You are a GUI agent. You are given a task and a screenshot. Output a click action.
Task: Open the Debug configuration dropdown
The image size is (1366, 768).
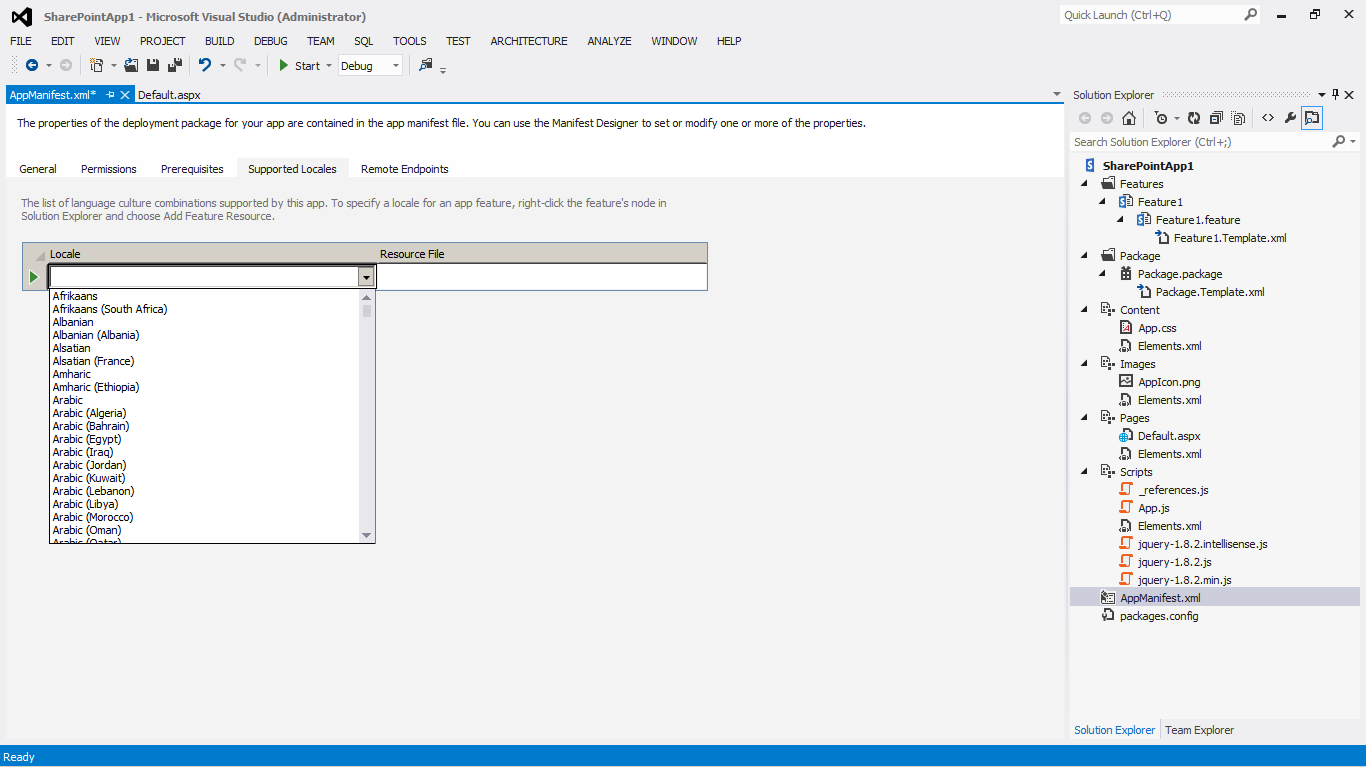point(396,66)
